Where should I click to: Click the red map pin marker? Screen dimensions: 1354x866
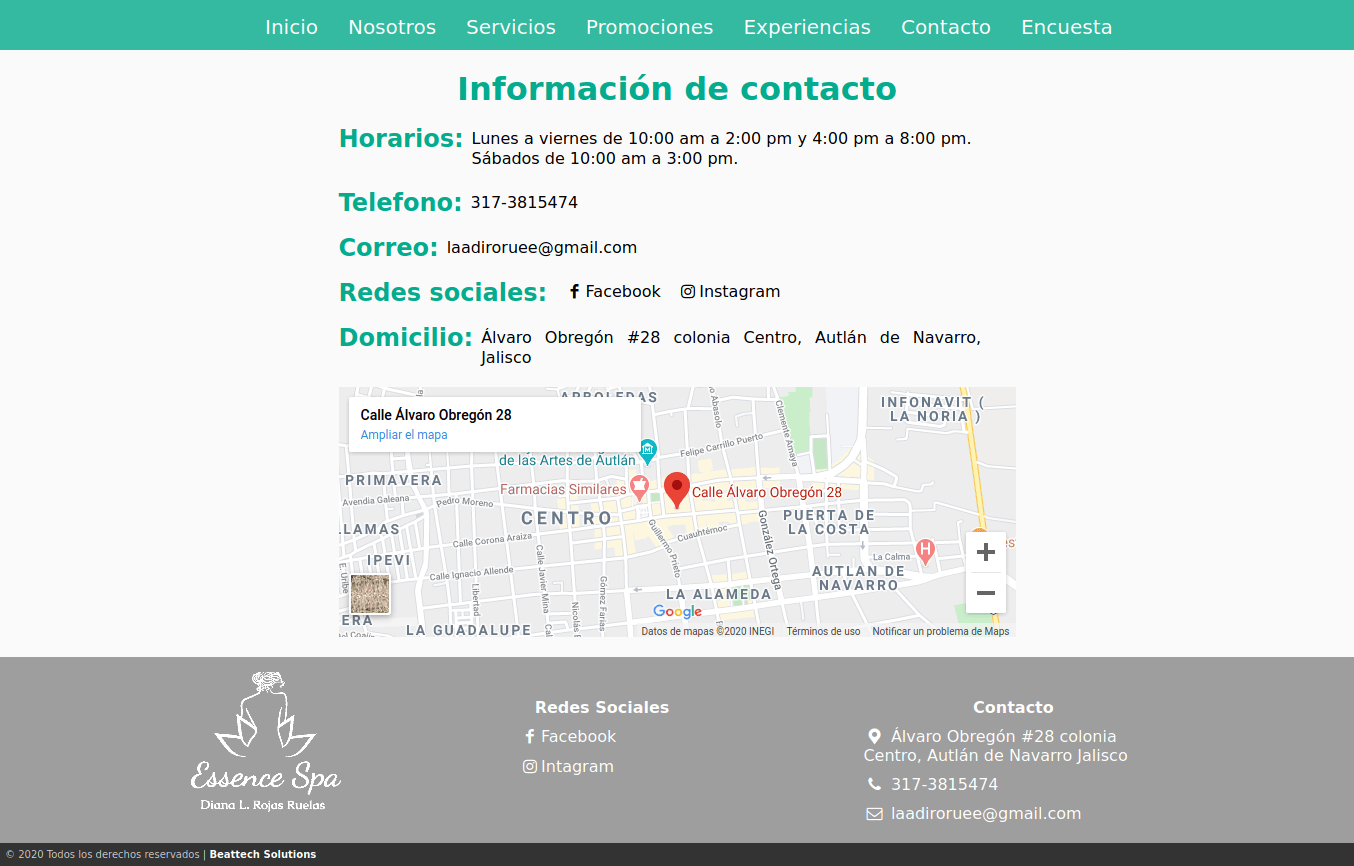tap(677, 489)
